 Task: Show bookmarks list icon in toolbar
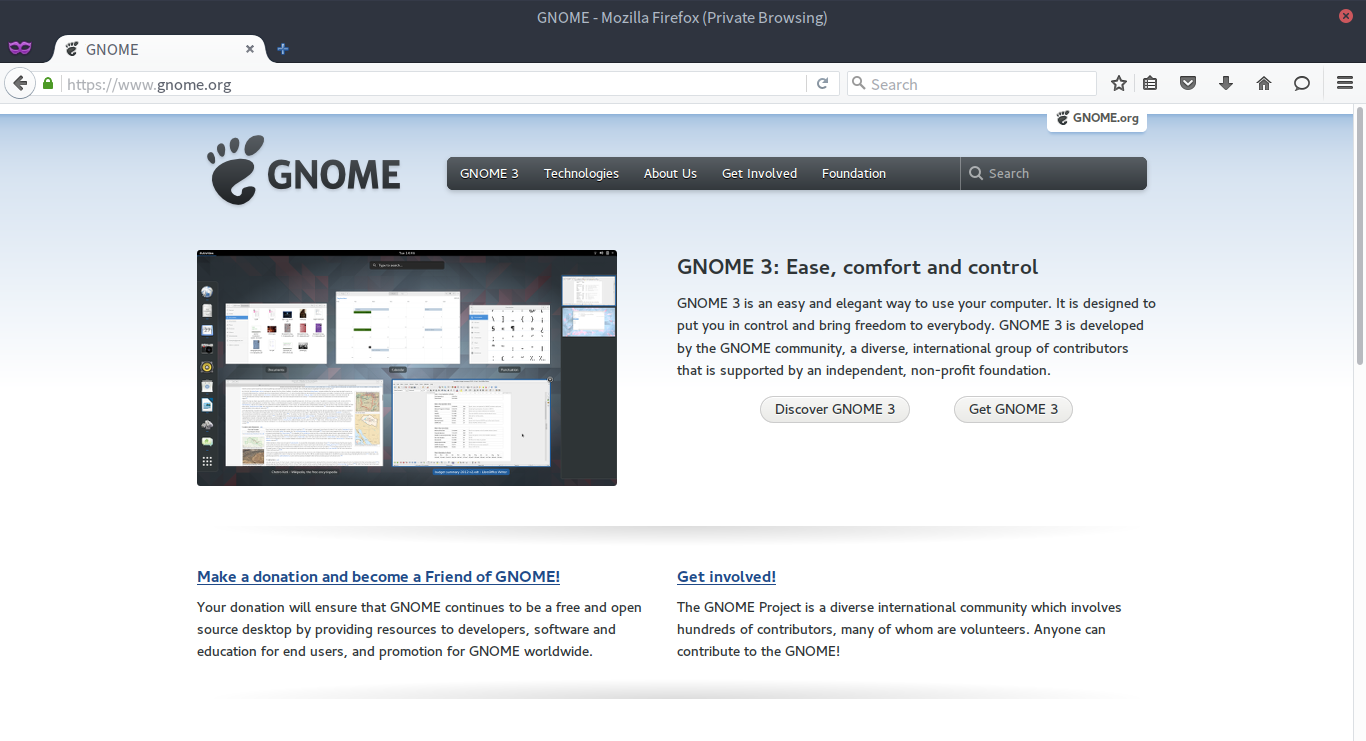[x=1150, y=84]
